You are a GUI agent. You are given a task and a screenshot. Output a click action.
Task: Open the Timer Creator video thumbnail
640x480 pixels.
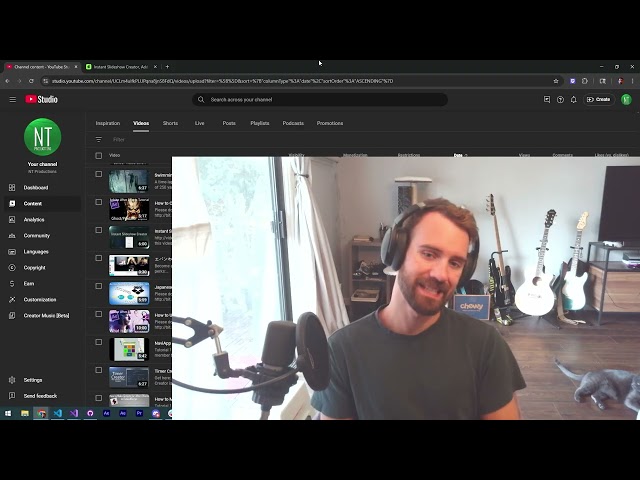129,377
